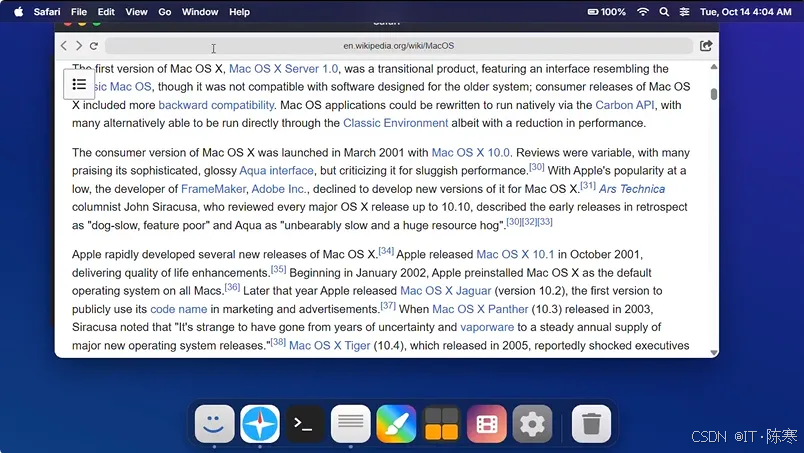Image resolution: width=804 pixels, height=453 pixels.
Task: Open the text editor icon in dock
Action: coord(351,424)
